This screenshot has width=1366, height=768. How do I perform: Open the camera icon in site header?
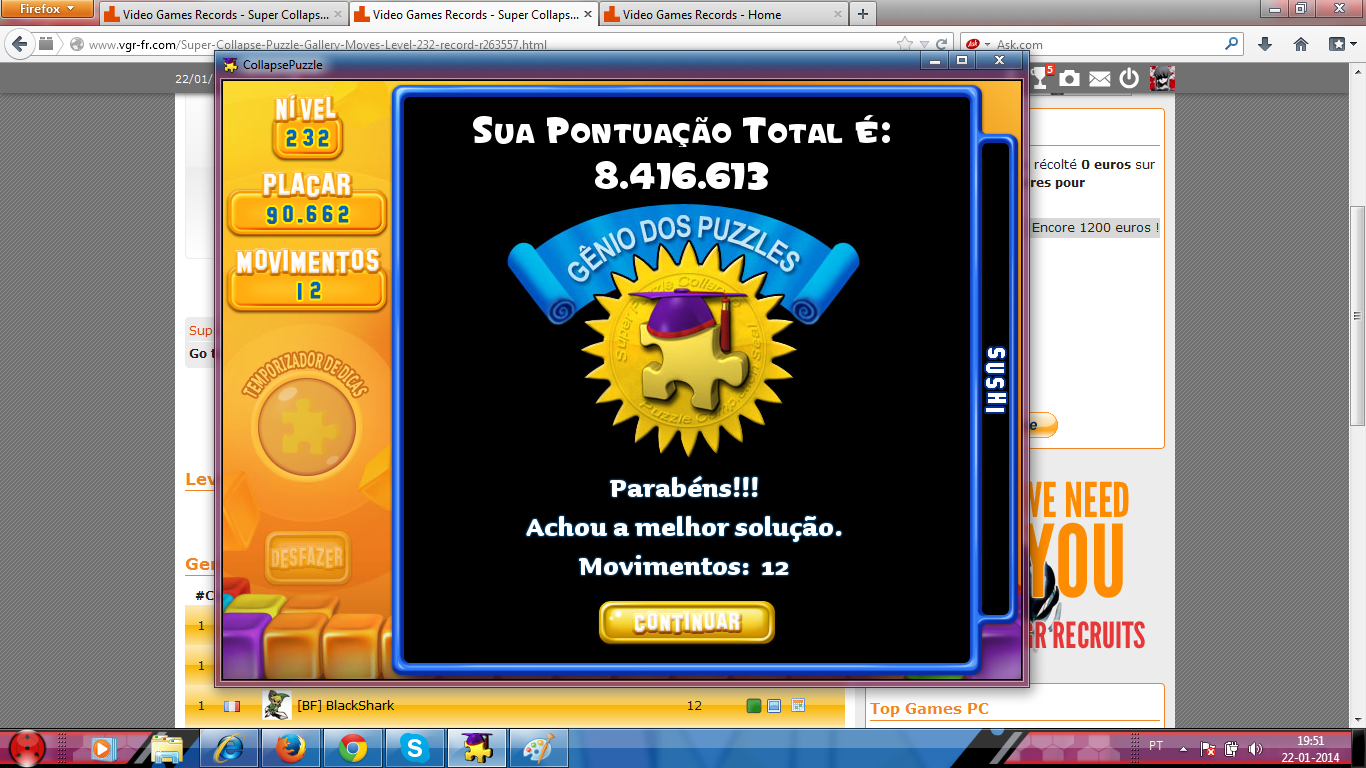1070,78
